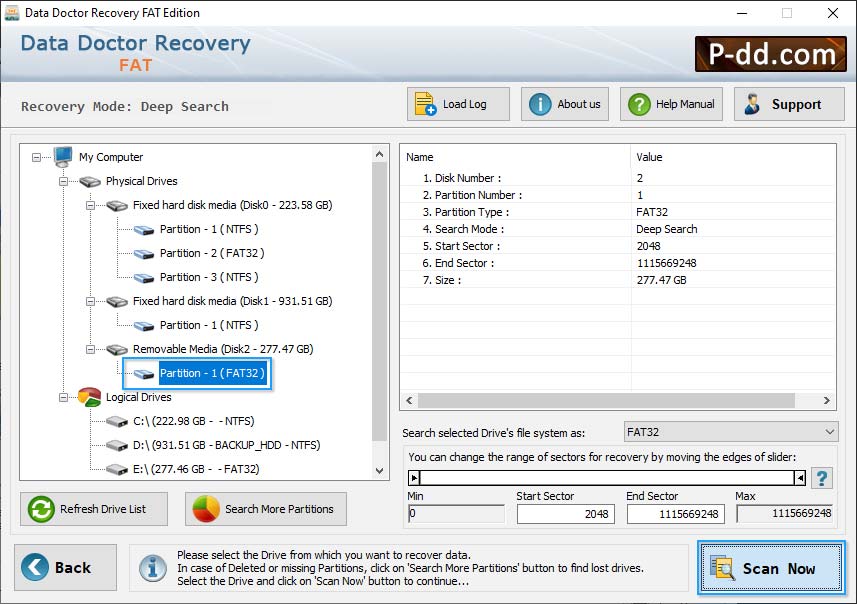Click the Back arrow icon
The image size is (857, 604).
[35, 567]
